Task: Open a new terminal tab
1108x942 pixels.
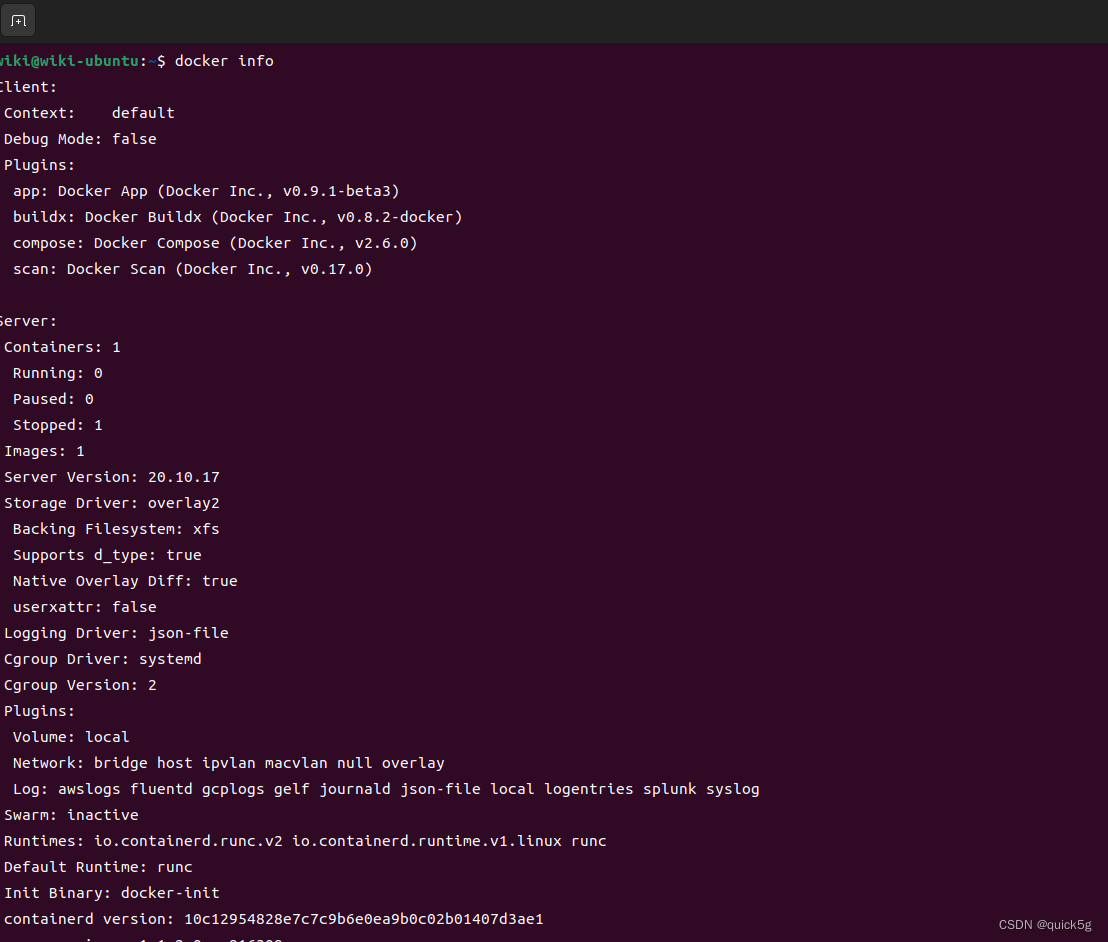Action: (18, 20)
